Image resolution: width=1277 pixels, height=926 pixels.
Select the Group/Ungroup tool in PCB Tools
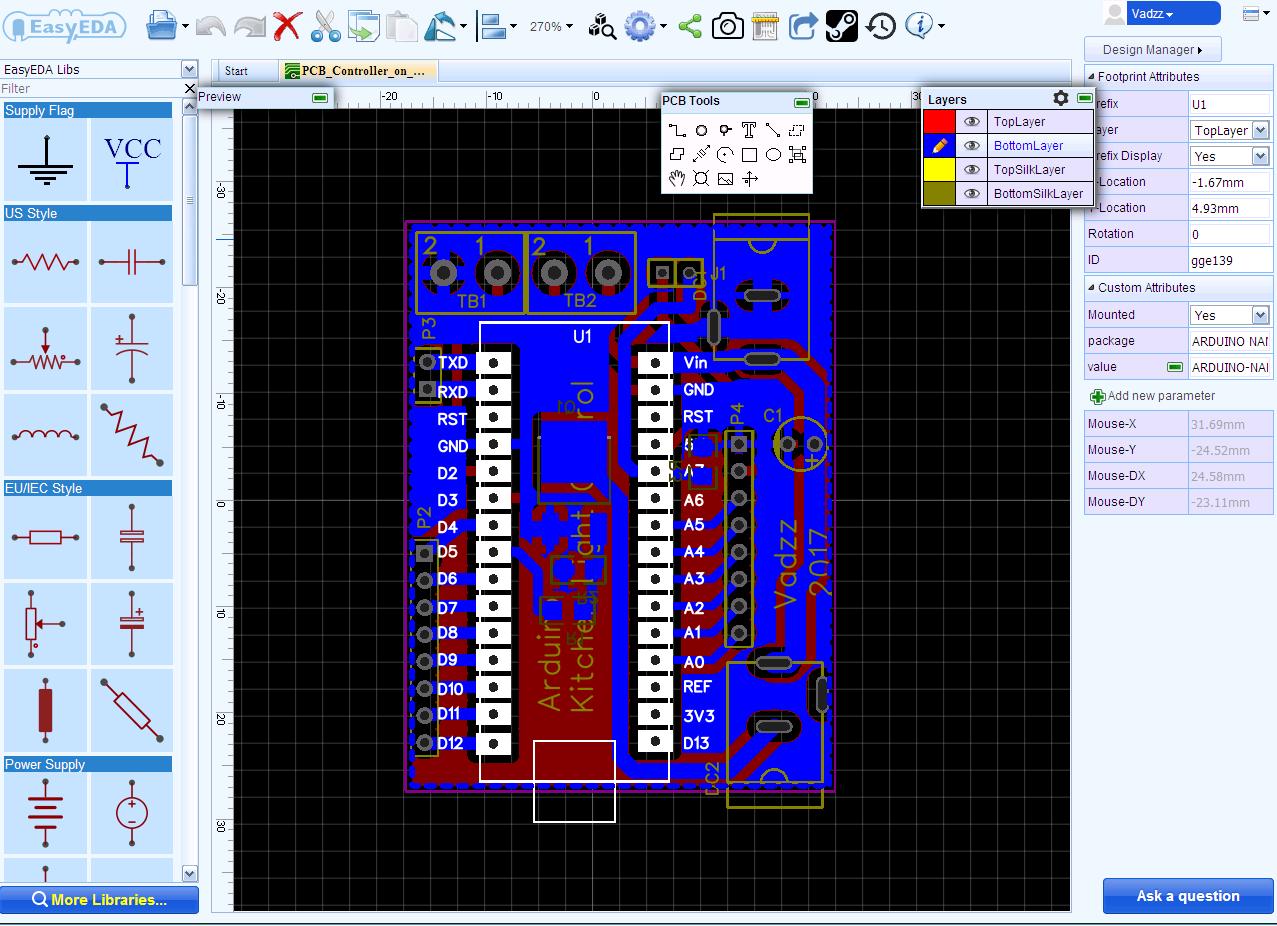click(x=797, y=154)
